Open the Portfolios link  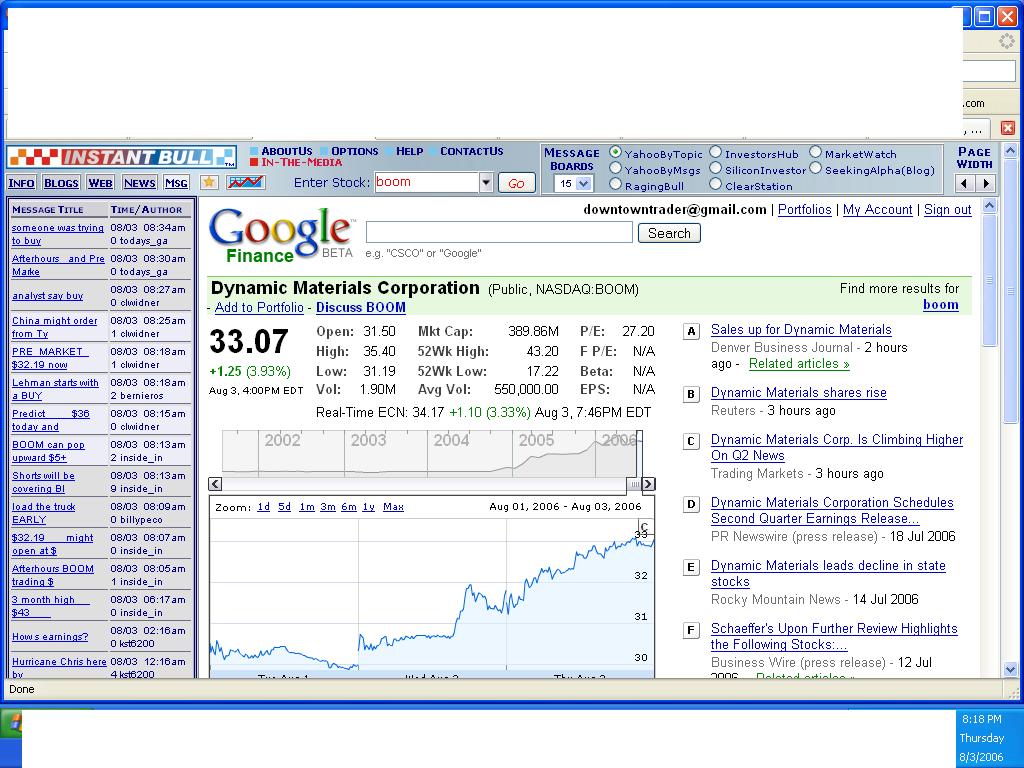[x=805, y=210]
